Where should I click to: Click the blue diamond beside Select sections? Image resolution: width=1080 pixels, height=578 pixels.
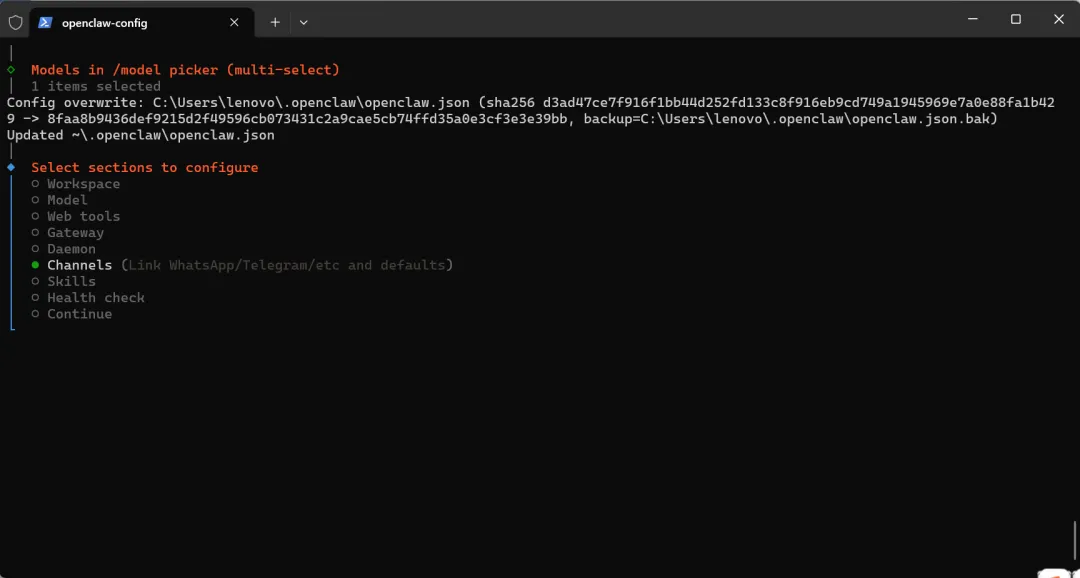point(11,167)
